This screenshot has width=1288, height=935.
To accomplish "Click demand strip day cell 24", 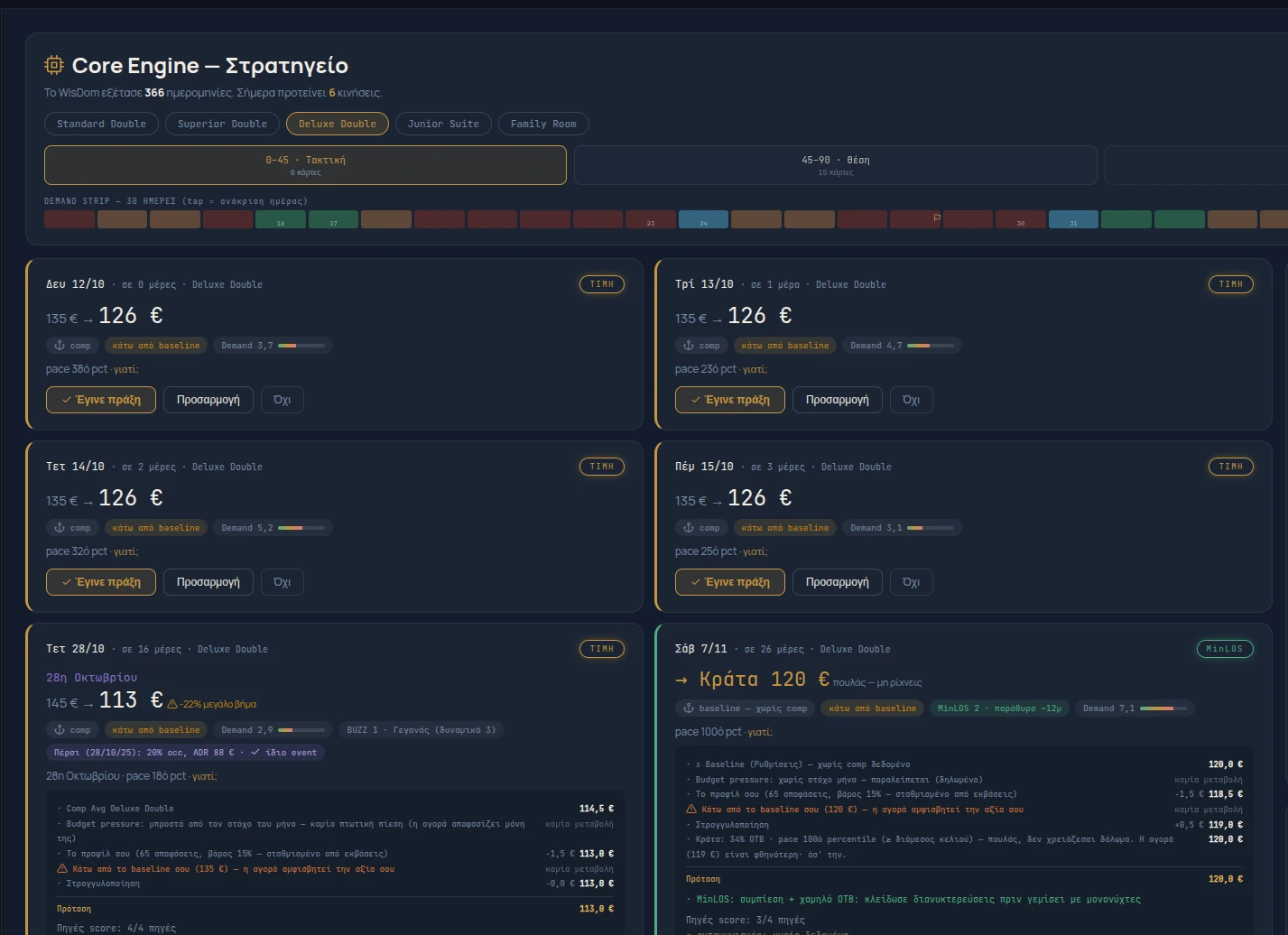I will (703, 219).
